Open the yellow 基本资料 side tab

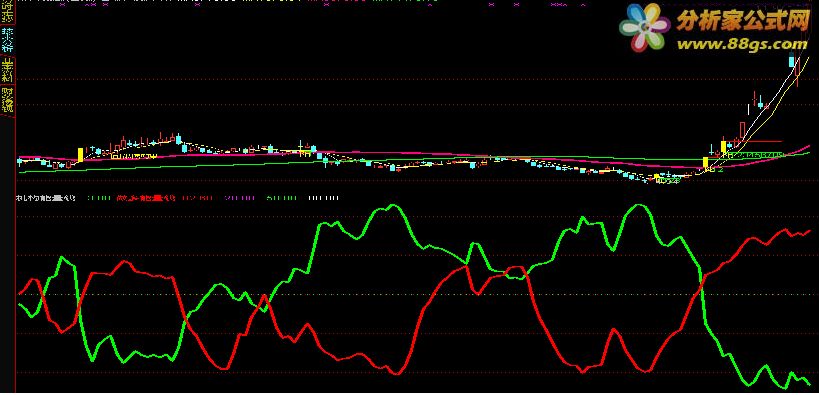pyautogui.click(x=7, y=69)
